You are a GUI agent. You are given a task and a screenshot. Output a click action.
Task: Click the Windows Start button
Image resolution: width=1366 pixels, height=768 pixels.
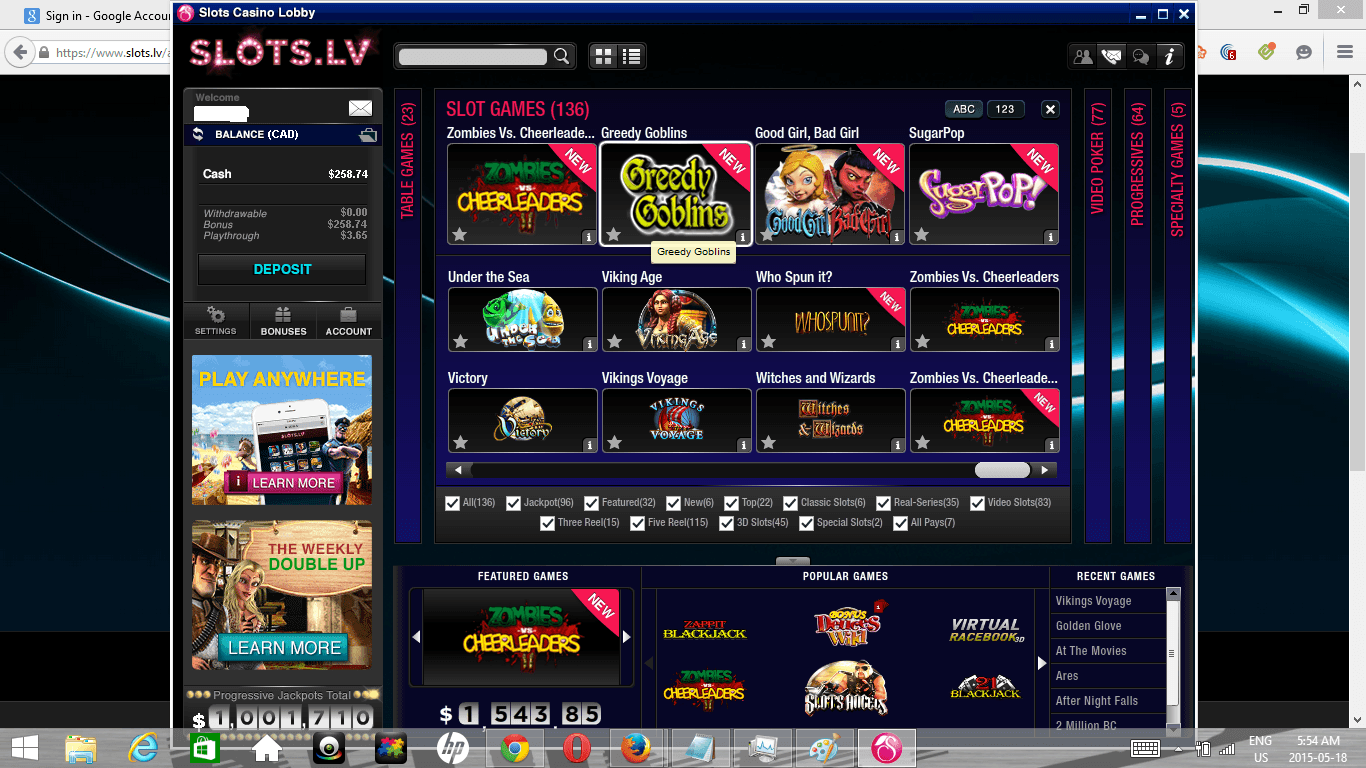coord(24,748)
